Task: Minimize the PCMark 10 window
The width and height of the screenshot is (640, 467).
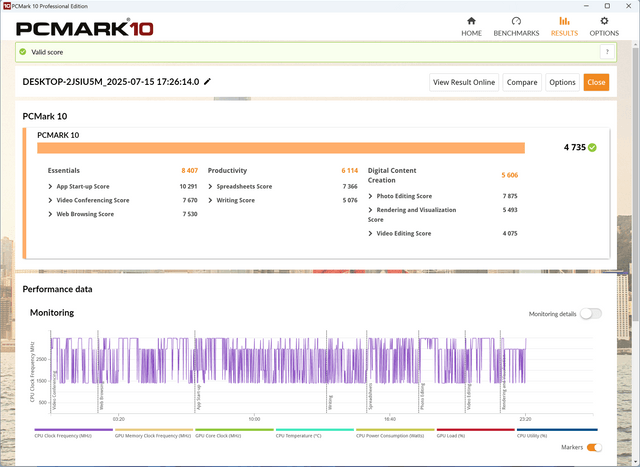Action: click(x=586, y=6)
